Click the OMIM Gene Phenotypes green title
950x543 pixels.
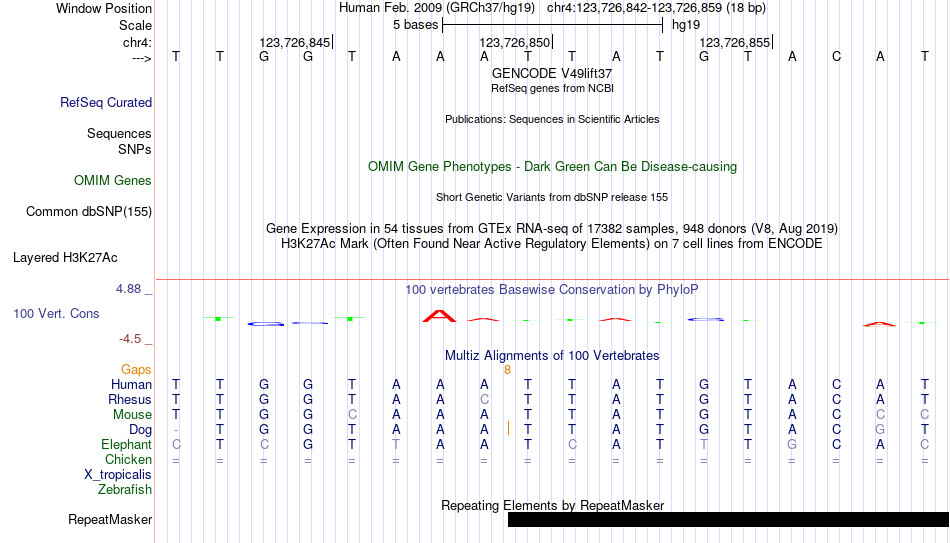click(552, 167)
